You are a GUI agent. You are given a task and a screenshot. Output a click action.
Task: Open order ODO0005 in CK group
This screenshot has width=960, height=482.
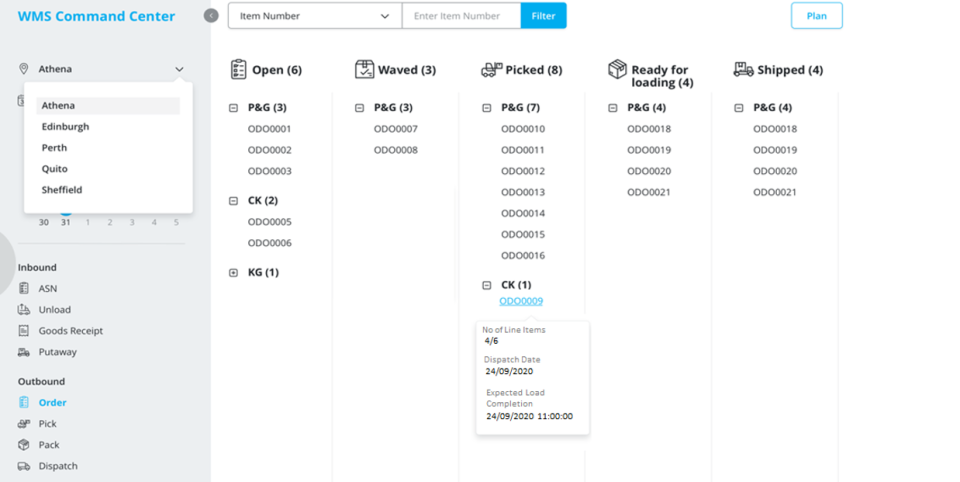click(269, 222)
